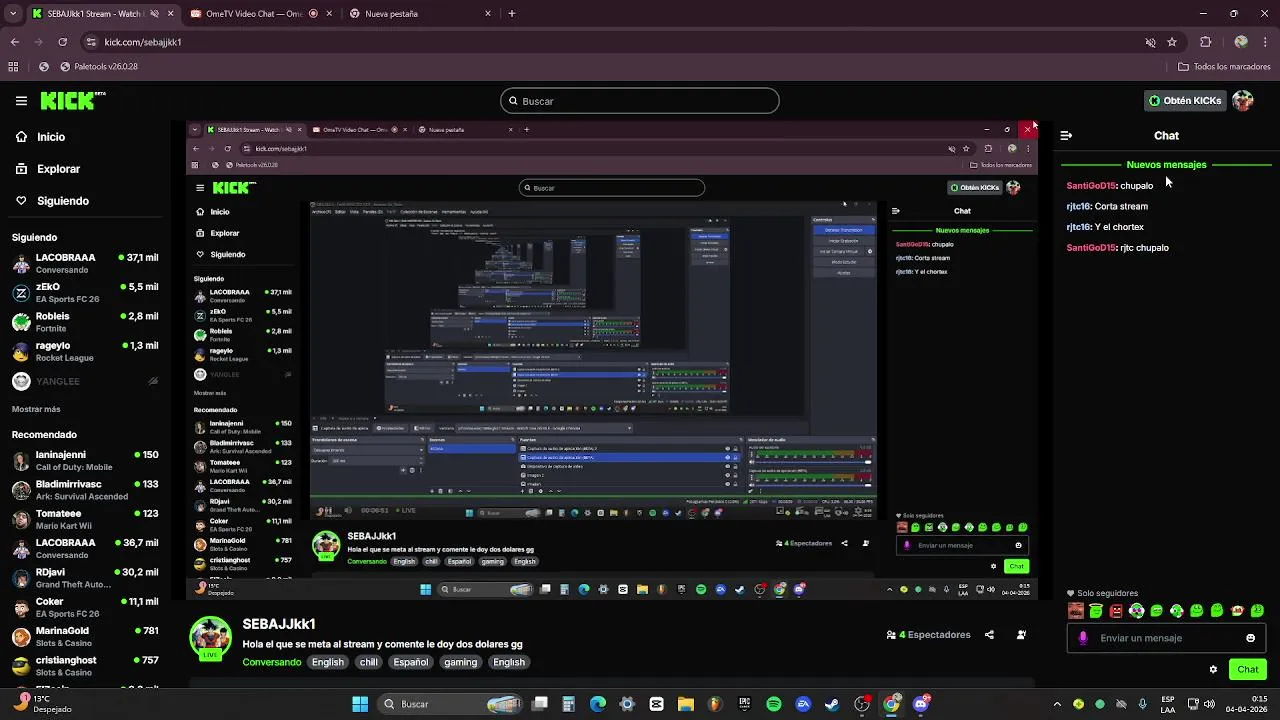Screen dimensions: 1280x720
Task: Click the Conversando category link
Action: click(x=271, y=662)
